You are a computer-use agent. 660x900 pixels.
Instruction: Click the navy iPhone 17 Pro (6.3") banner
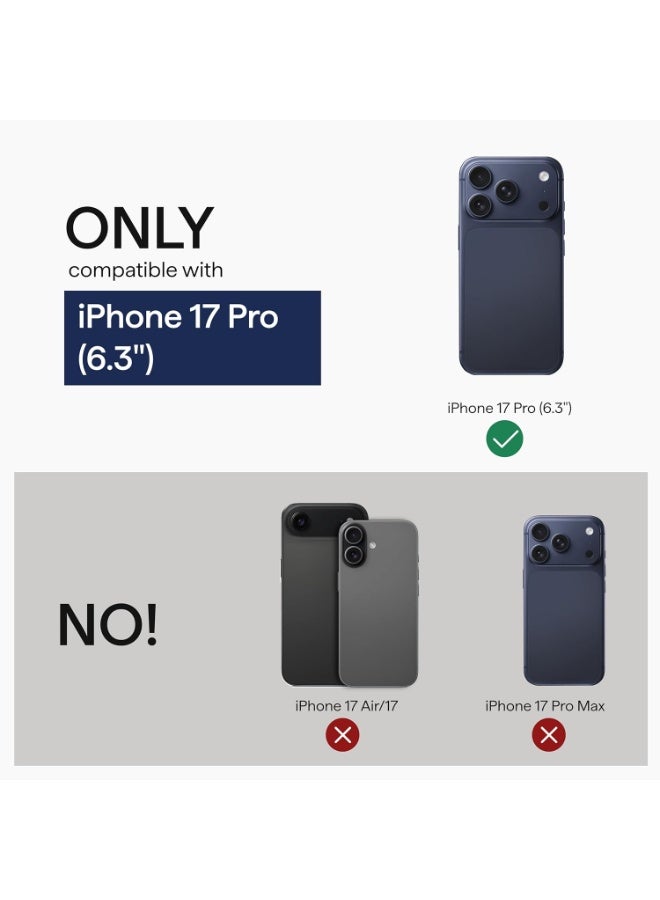pyautogui.click(x=192, y=338)
